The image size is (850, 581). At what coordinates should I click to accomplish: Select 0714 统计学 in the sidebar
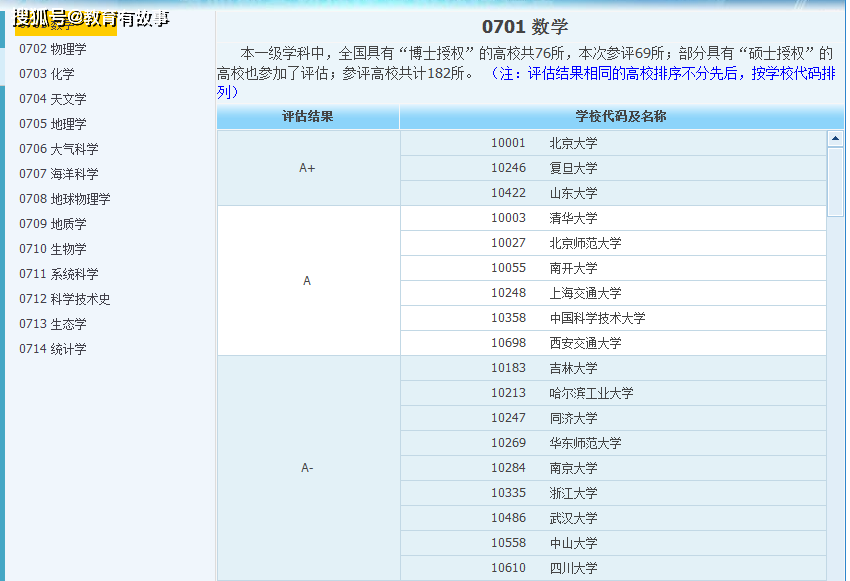(53, 349)
